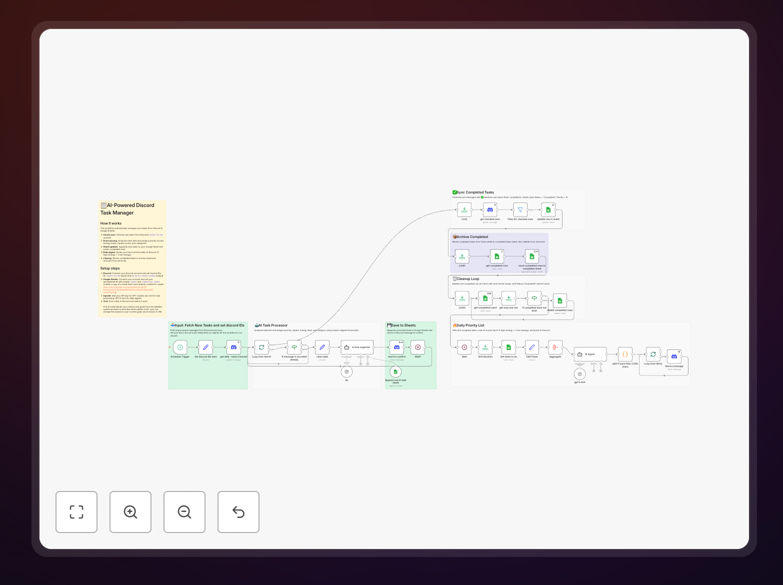
Task: Select the Limit node in Sync Completed Tasks
Action: click(464, 210)
